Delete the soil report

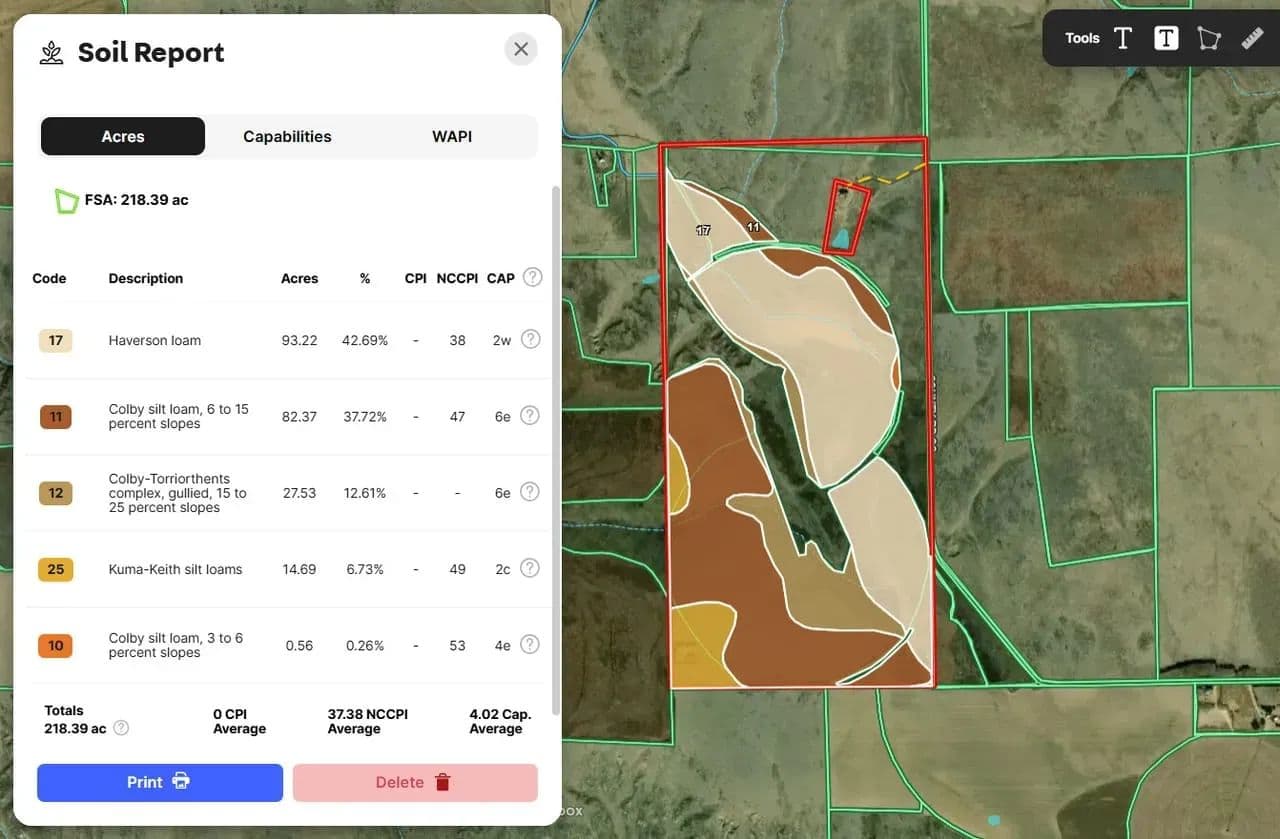click(x=415, y=782)
